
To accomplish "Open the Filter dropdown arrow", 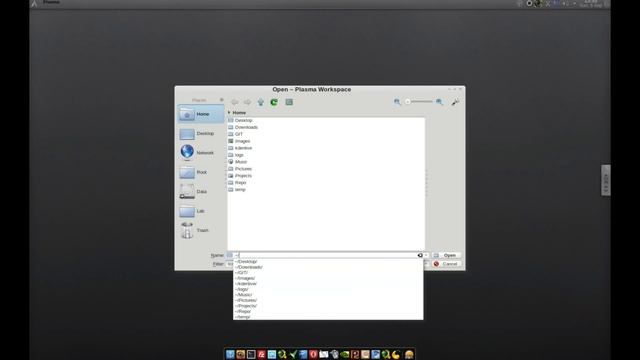I will click(426, 264).
